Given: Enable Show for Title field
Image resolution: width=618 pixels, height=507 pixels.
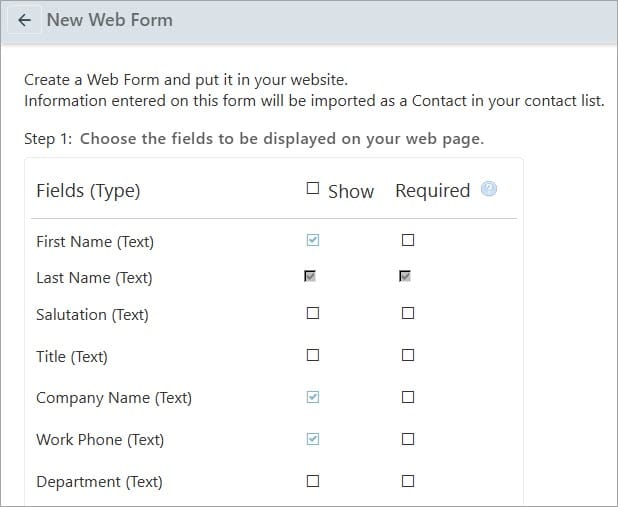Looking at the screenshot, I should pos(313,355).
